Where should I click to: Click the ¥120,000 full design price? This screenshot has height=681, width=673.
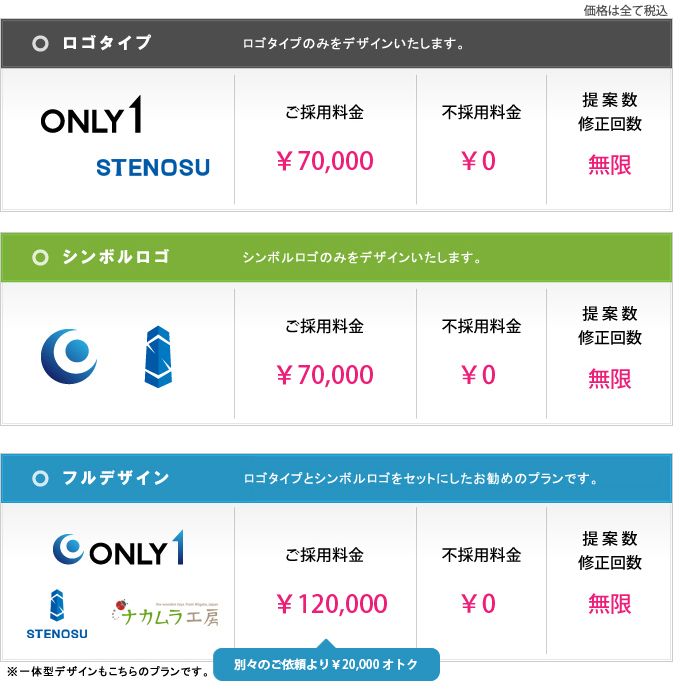point(332,604)
